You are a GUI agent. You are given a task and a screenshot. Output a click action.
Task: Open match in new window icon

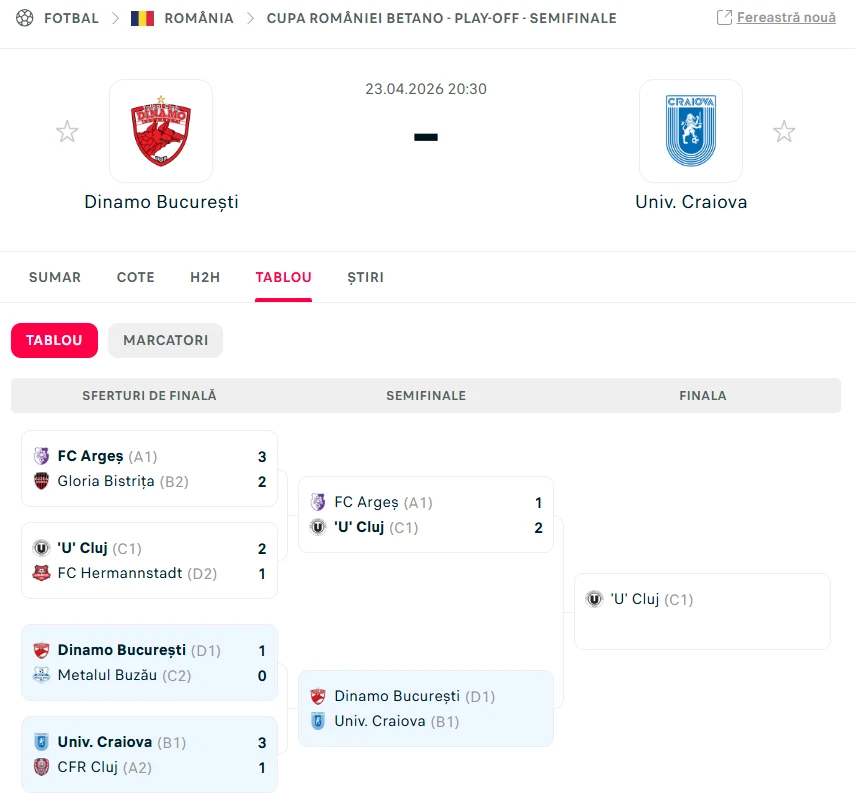click(724, 17)
